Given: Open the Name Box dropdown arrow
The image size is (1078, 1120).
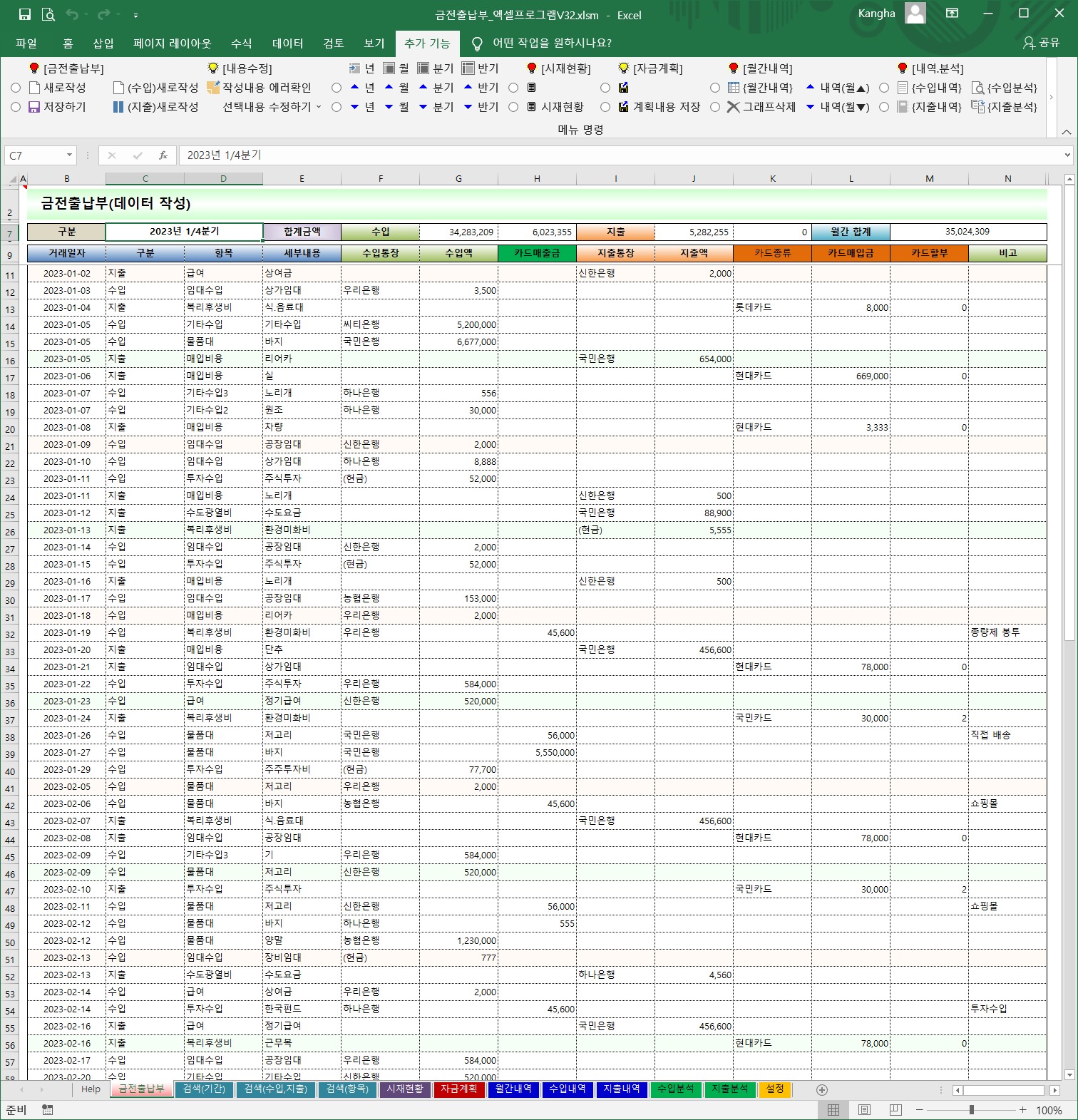Looking at the screenshot, I should point(69,155).
